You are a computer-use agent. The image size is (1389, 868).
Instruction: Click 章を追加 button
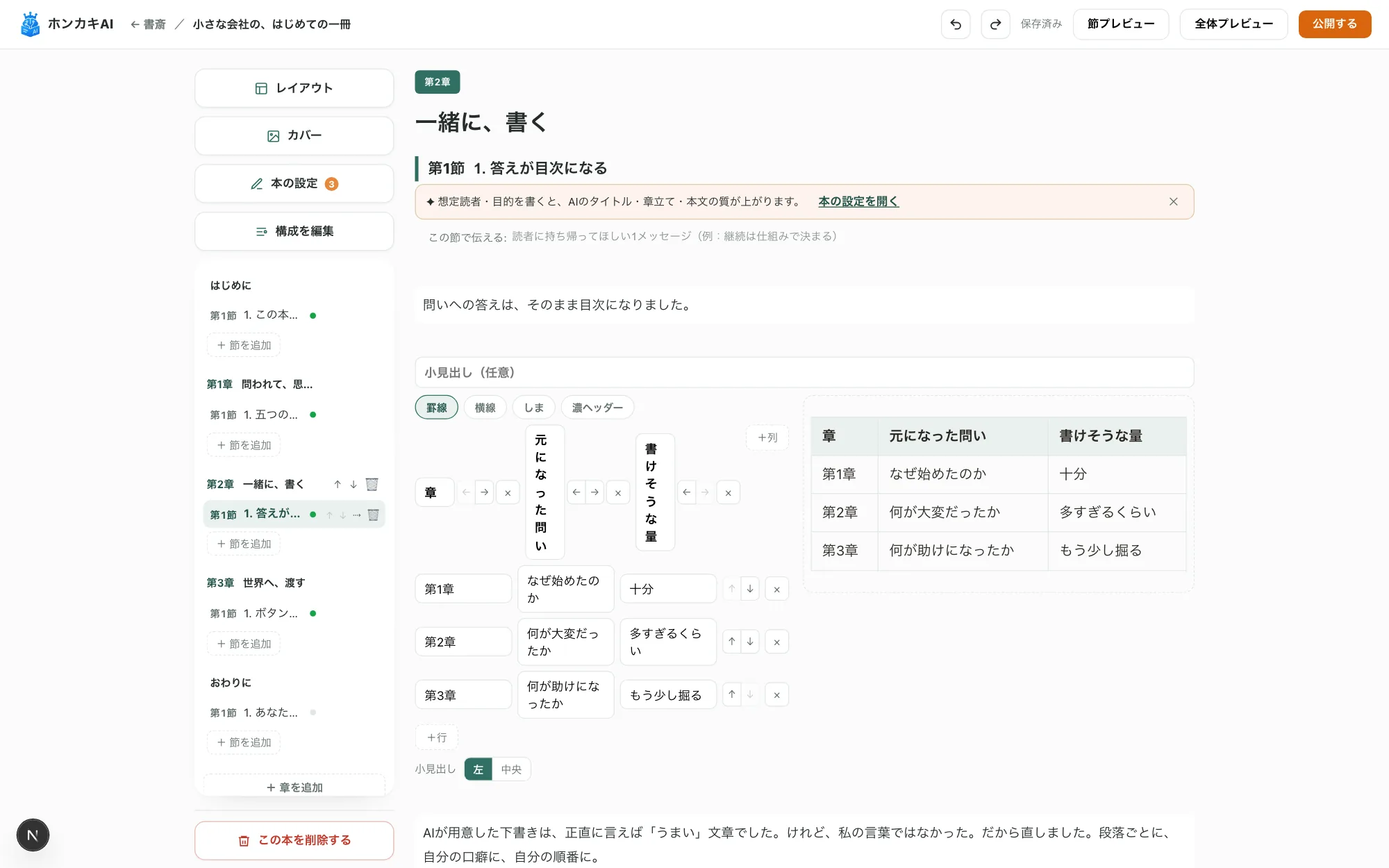(294, 787)
